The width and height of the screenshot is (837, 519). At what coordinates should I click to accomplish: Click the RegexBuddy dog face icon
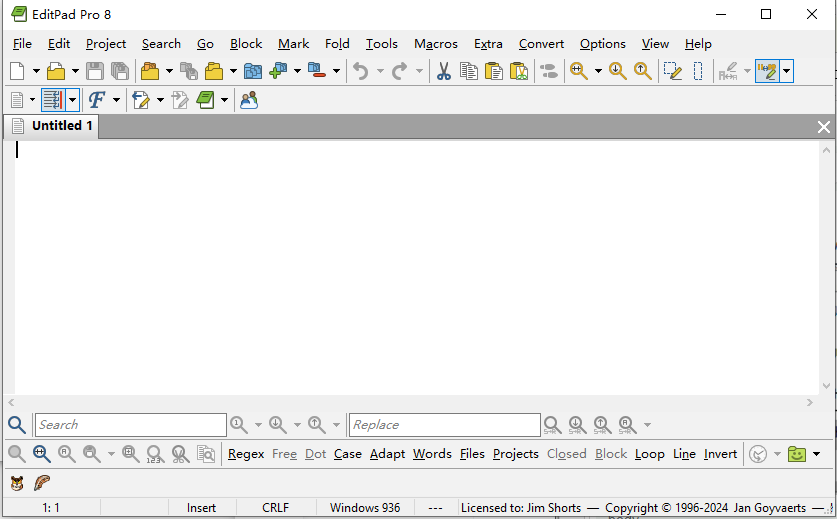click(17, 483)
